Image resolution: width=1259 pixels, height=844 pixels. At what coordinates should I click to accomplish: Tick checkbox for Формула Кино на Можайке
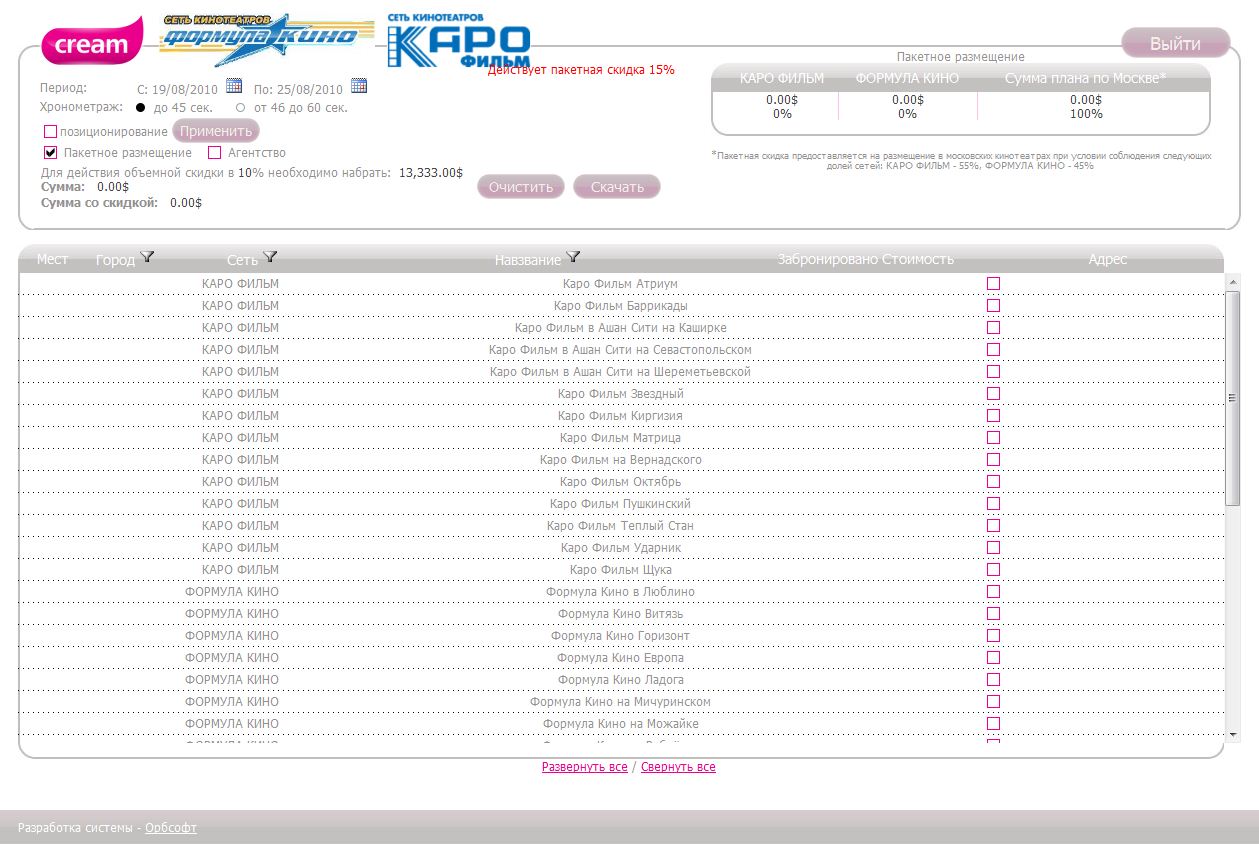(x=993, y=724)
